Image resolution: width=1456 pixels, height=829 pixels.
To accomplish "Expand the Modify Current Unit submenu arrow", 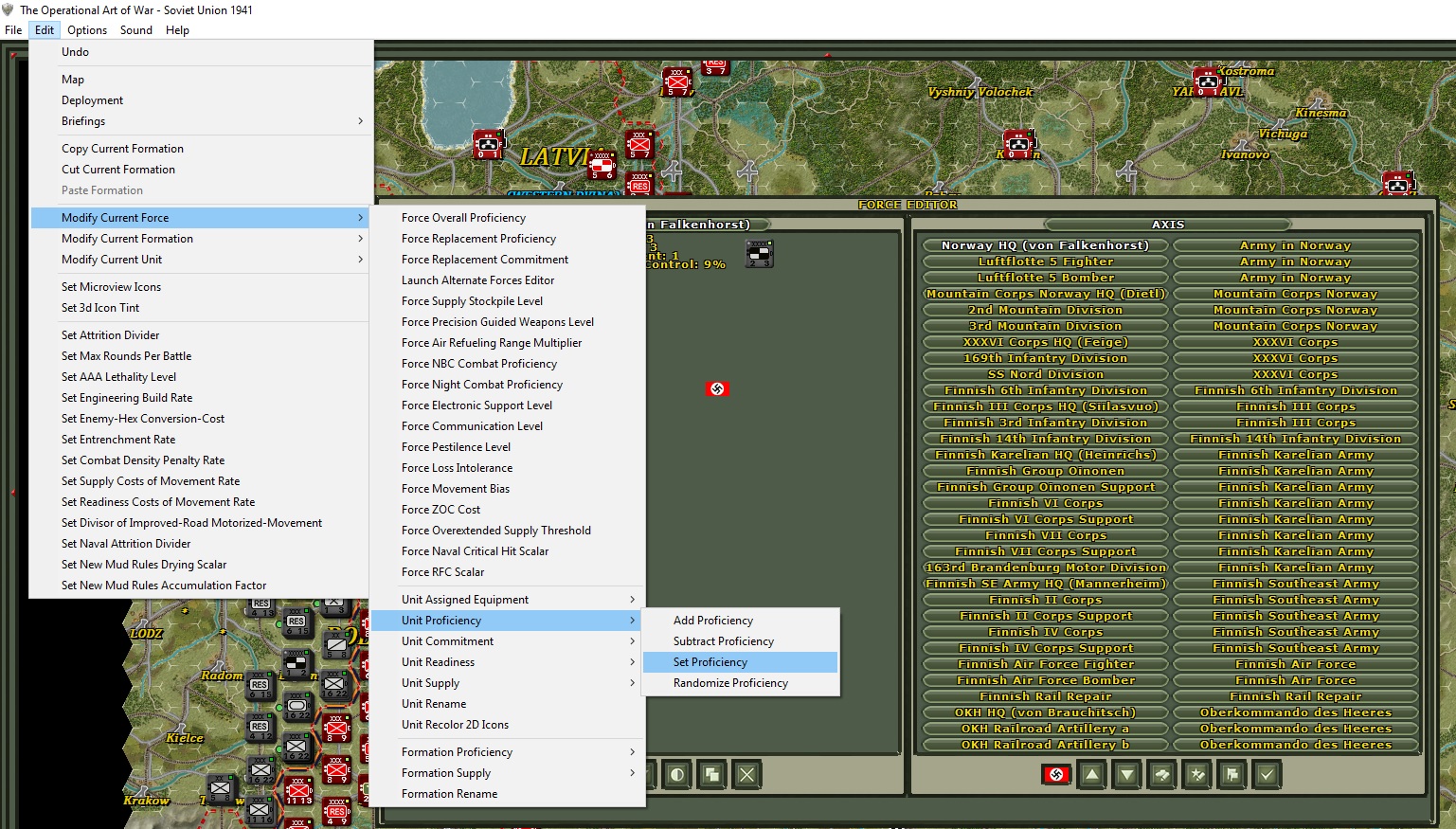I will [x=360, y=260].
